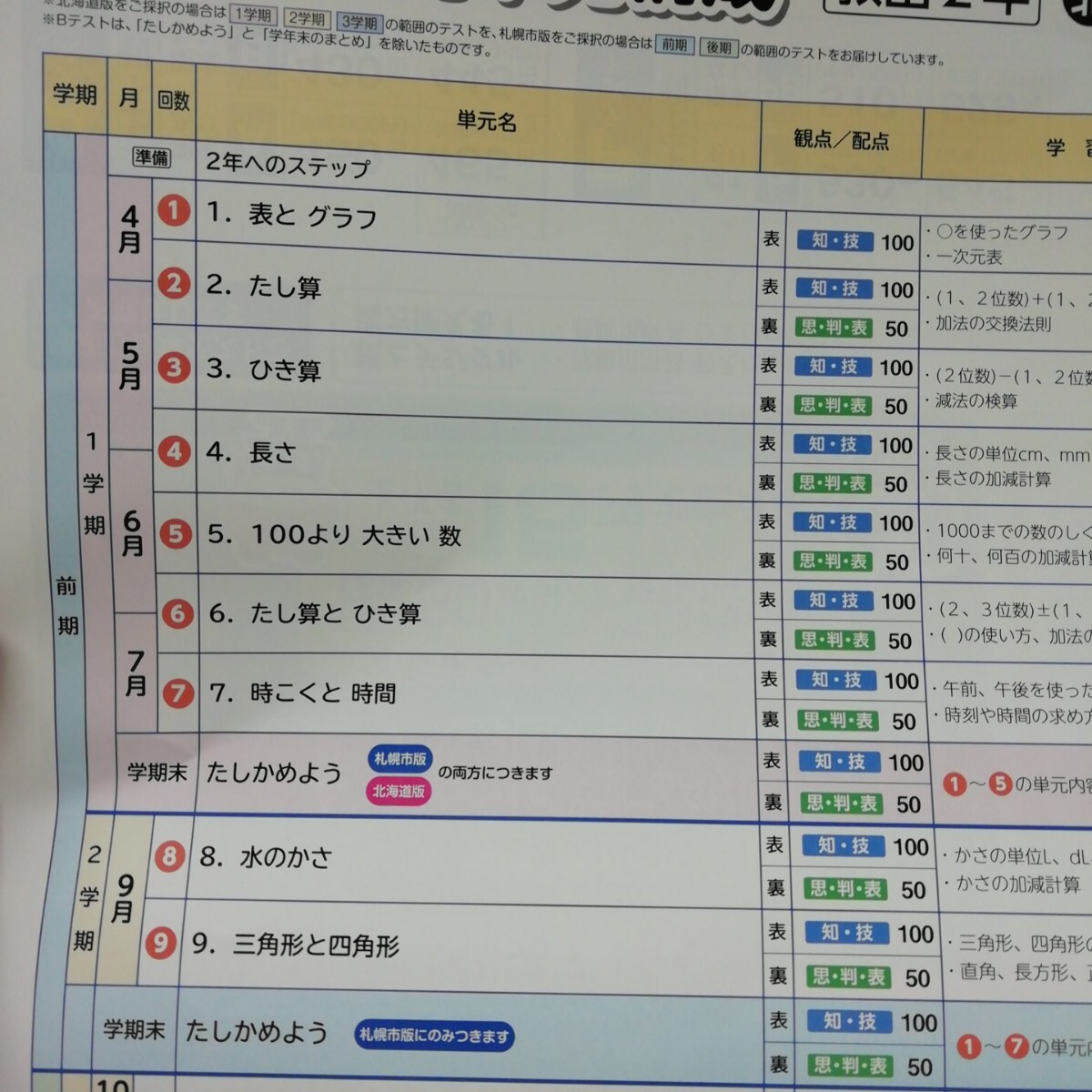Click the 5月 month cell
This screenshot has width=1092, height=1092.
click(x=130, y=366)
